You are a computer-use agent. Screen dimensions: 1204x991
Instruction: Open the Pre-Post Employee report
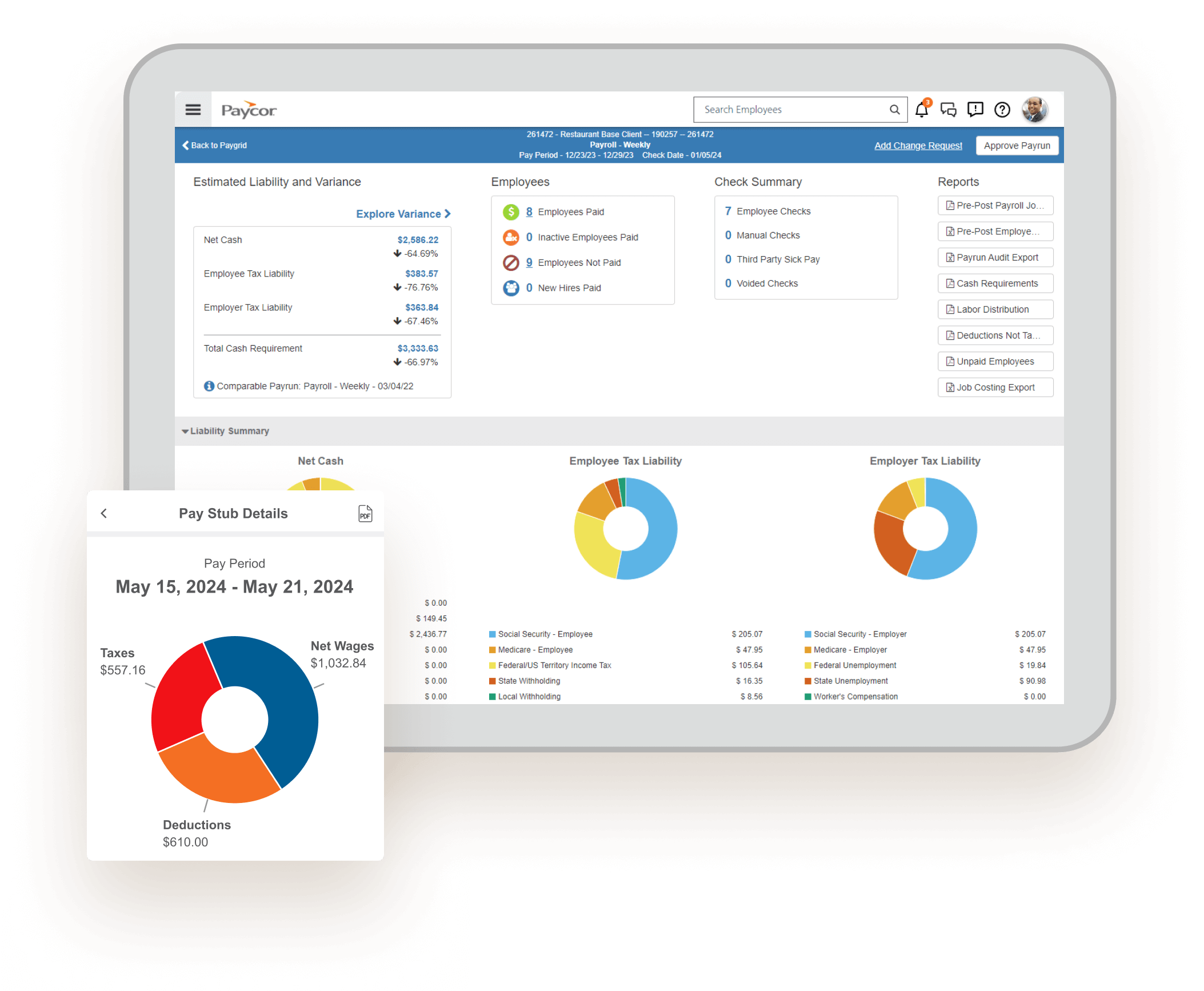pyautogui.click(x=995, y=231)
